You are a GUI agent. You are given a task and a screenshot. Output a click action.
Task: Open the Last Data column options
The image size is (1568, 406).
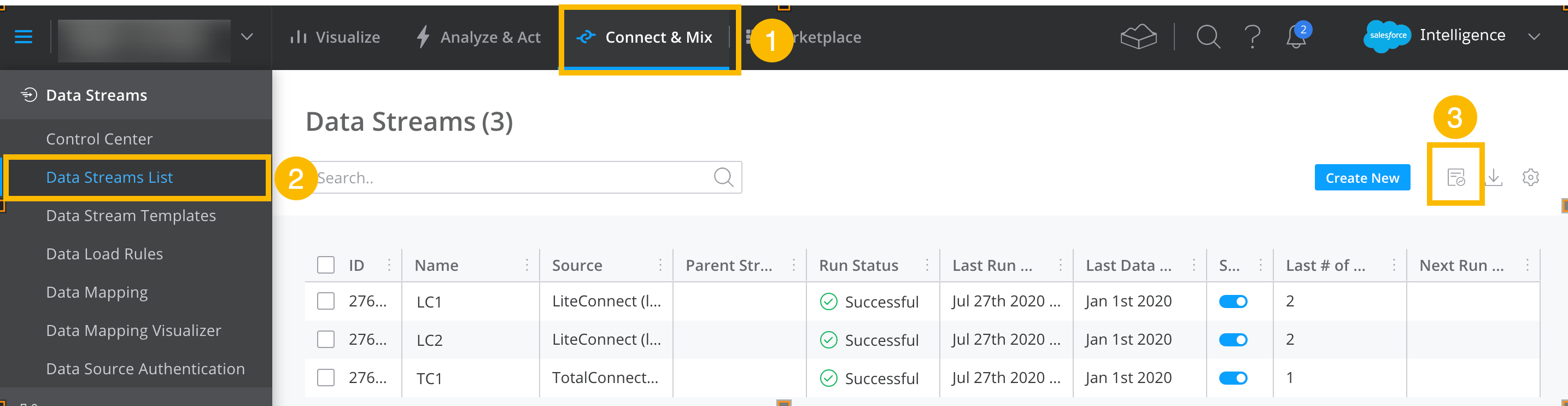(1193, 265)
